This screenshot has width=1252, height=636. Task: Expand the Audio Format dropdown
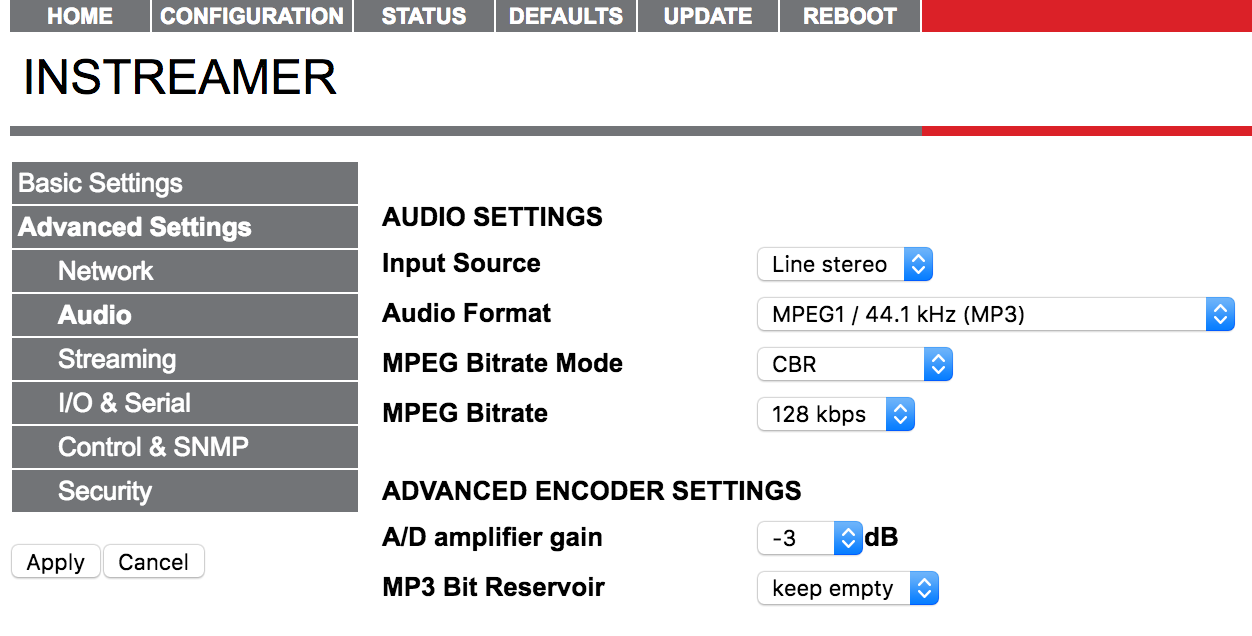996,314
